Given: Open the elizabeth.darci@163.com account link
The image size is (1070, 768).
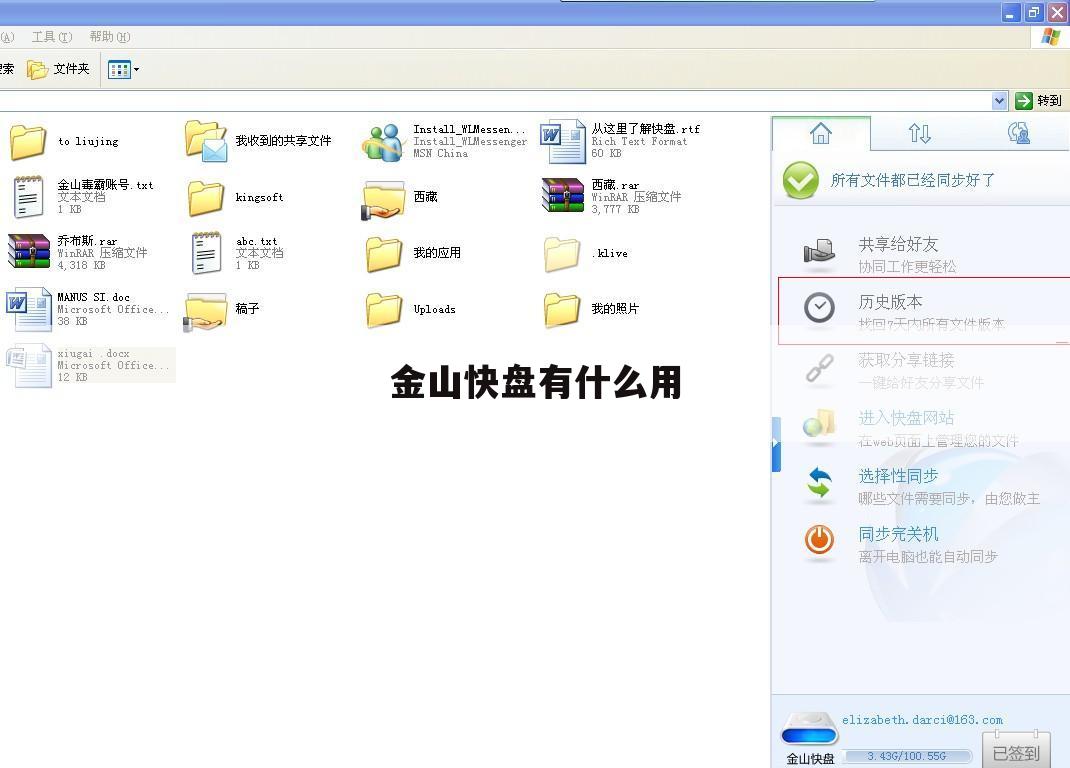Looking at the screenshot, I should click(x=922, y=720).
